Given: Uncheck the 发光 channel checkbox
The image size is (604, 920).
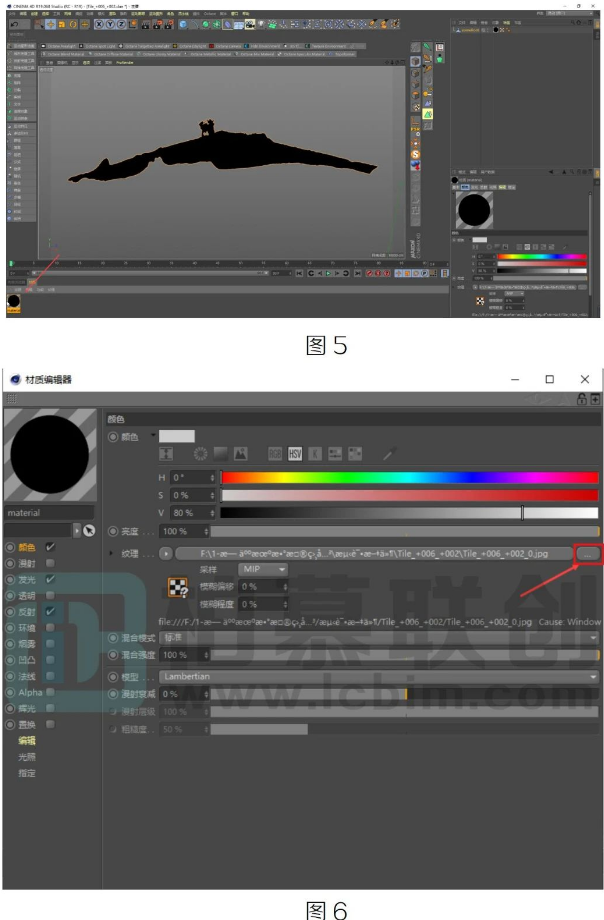Looking at the screenshot, I should click(x=50, y=579).
